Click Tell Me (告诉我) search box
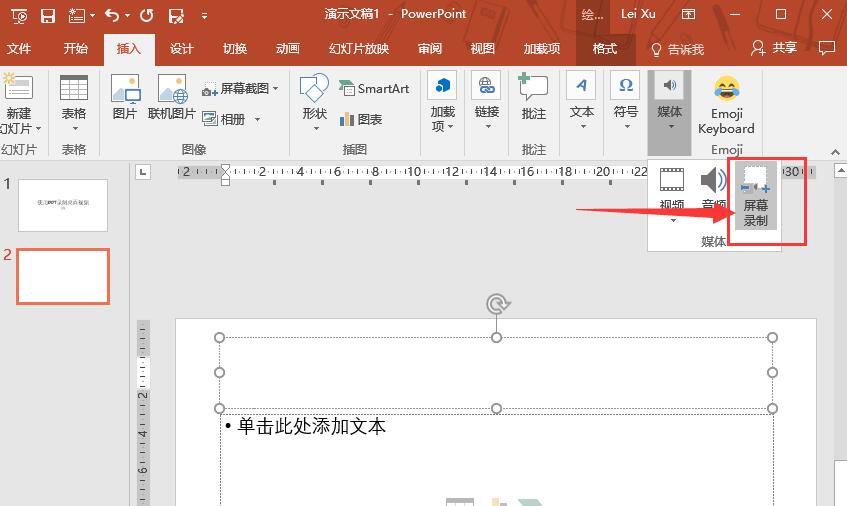Viewport: 847px width, 506px height. [677, 50]
